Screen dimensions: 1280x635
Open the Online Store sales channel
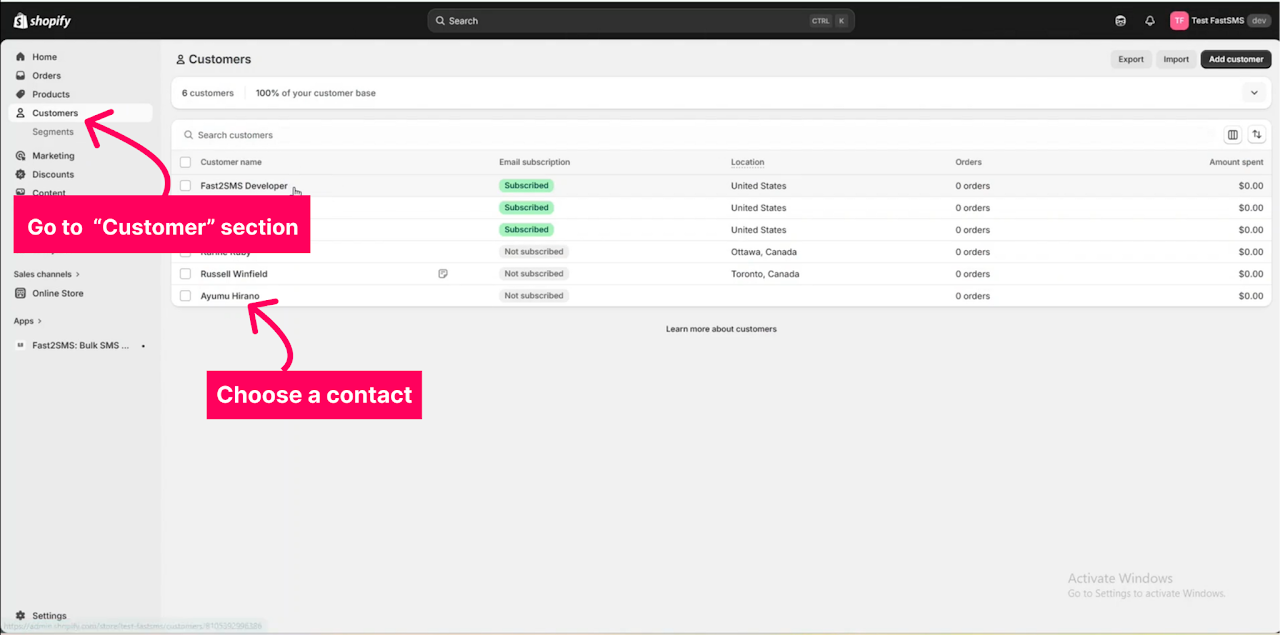pos(57,293)
